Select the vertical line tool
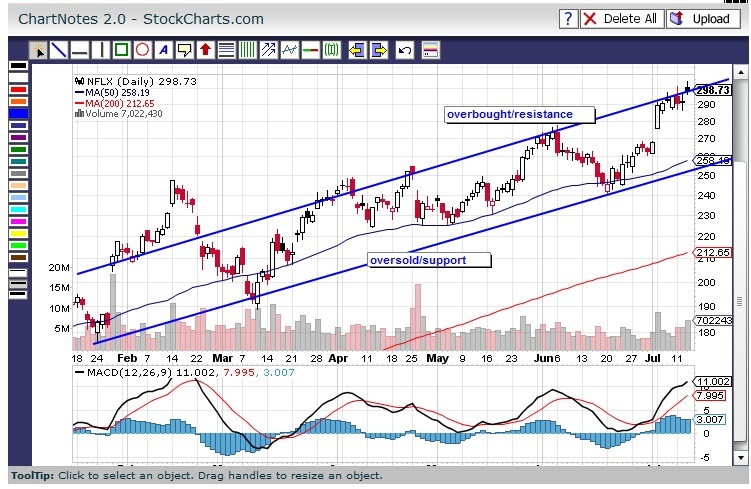This screenshot has height=489, width=751. click(101, 50)
